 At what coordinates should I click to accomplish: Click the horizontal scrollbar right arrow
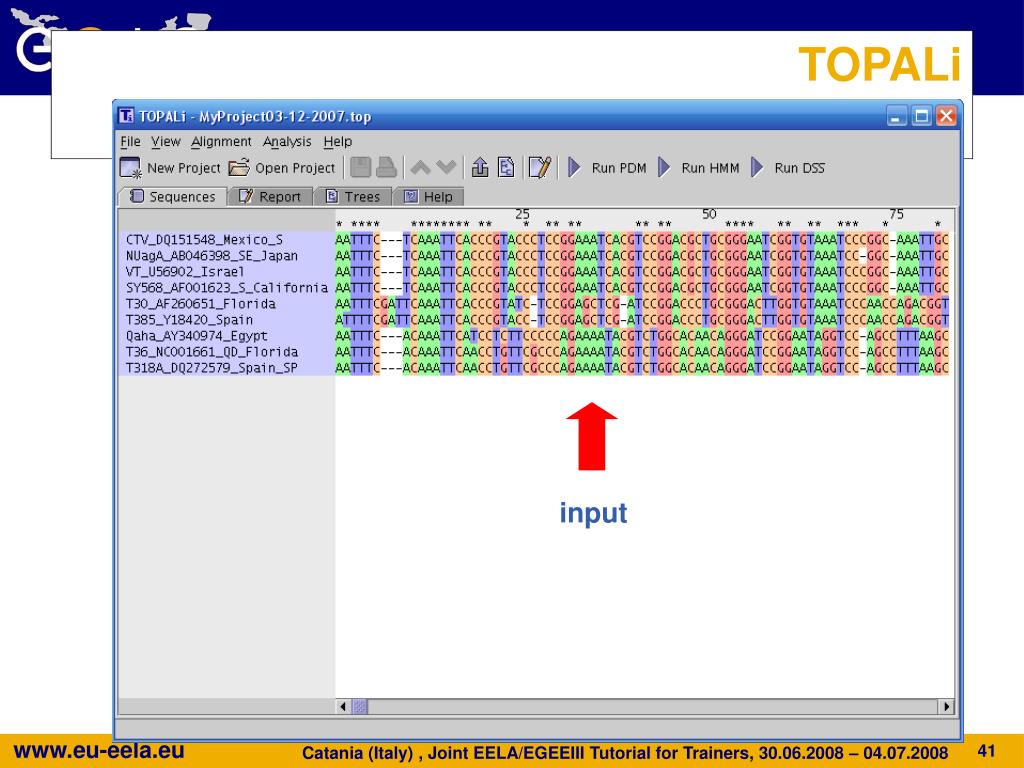[x=946, y=707]
